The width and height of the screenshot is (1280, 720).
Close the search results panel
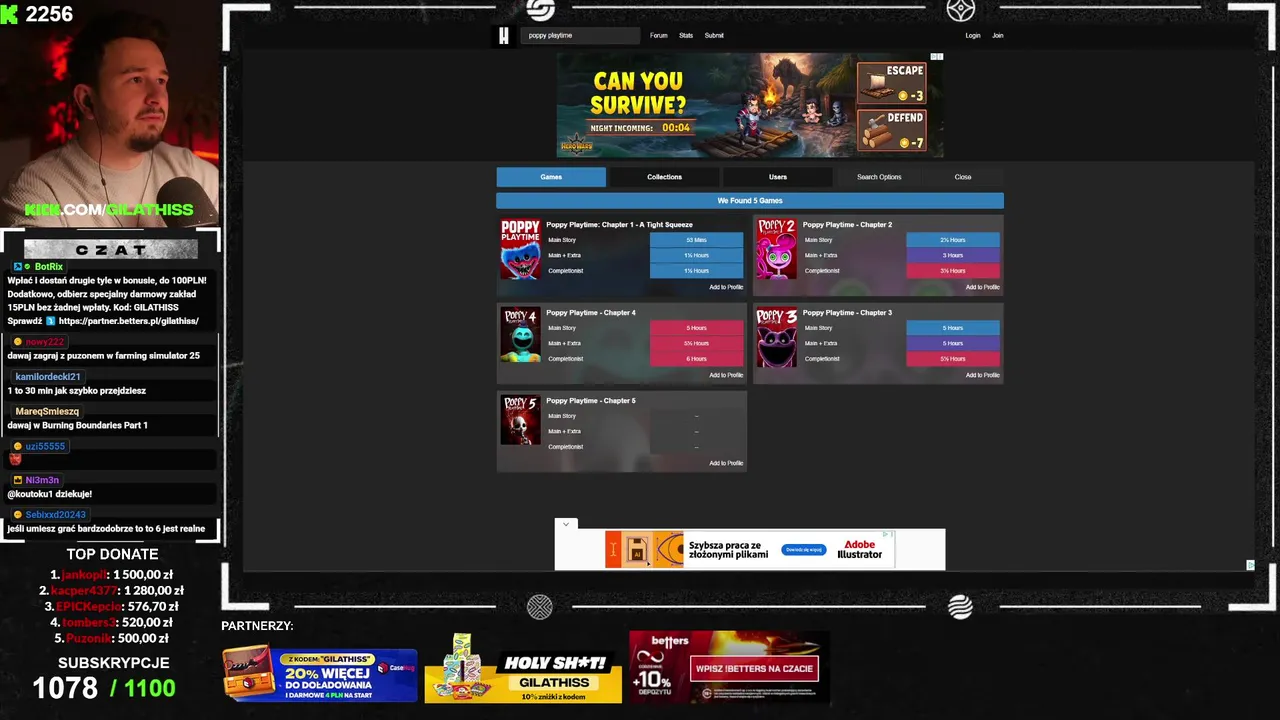coord(963,177)
